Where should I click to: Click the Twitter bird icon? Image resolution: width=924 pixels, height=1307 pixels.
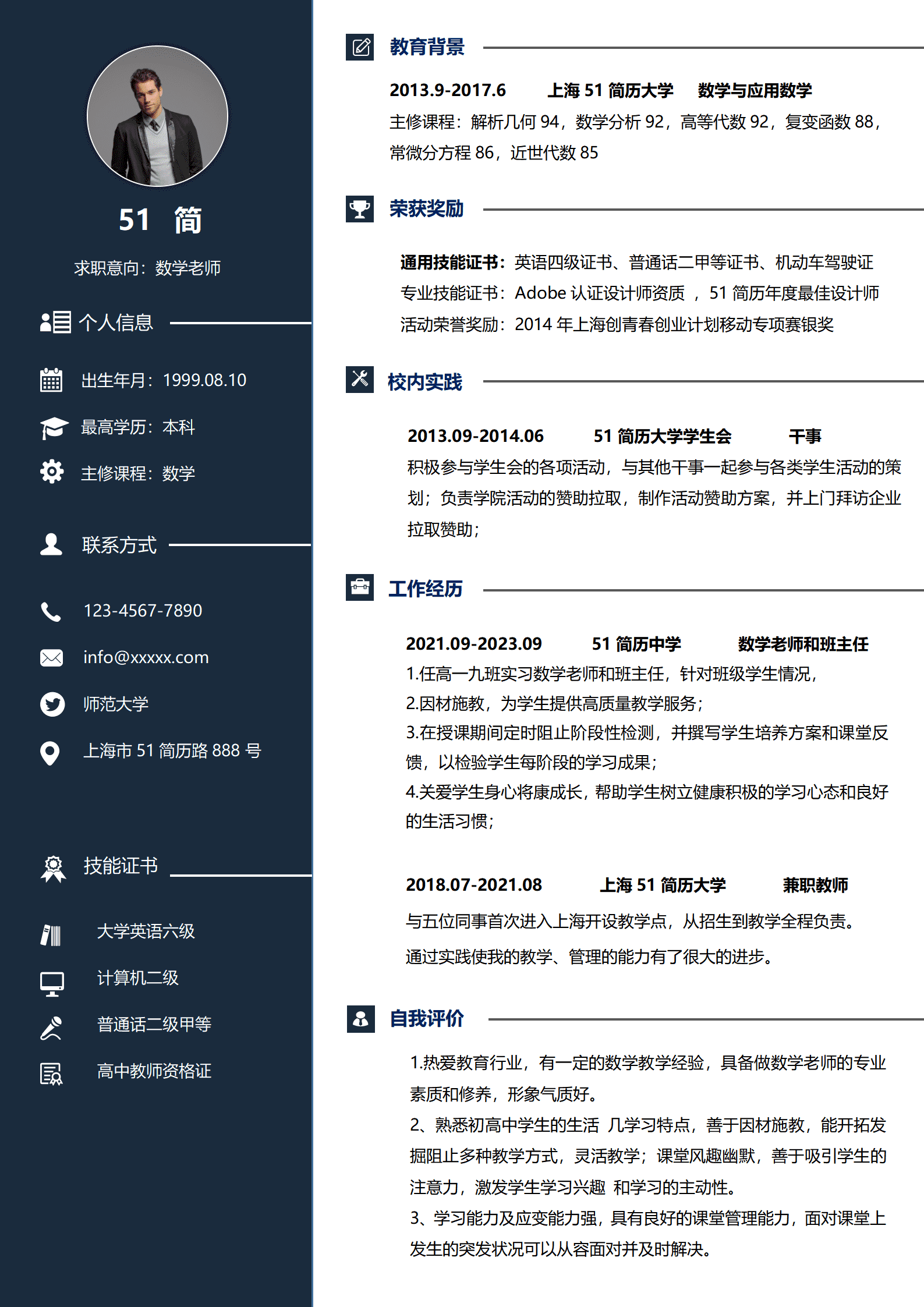[x=52, y=704]
